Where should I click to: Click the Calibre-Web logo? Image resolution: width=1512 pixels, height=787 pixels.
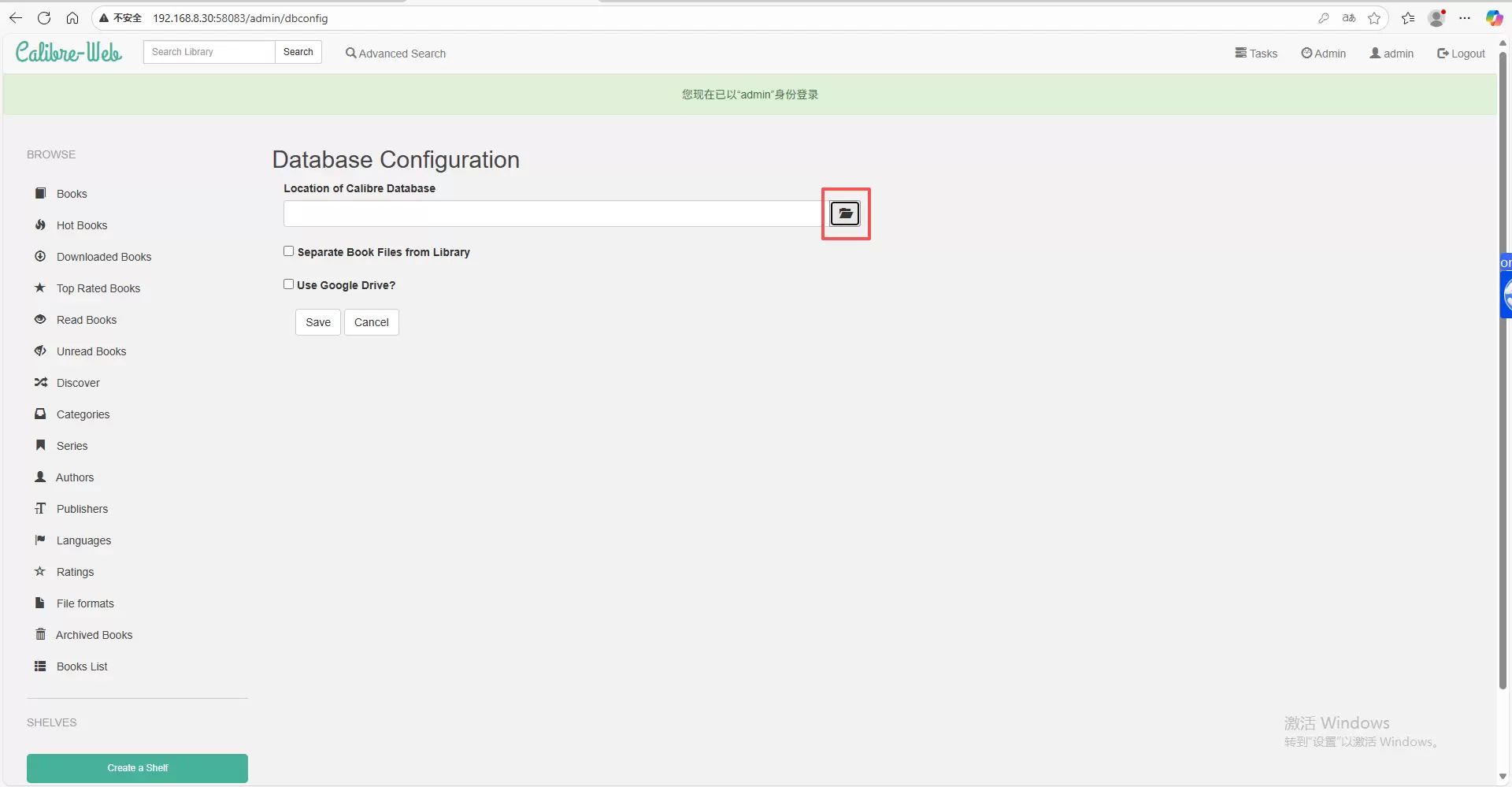pos(69,53)
